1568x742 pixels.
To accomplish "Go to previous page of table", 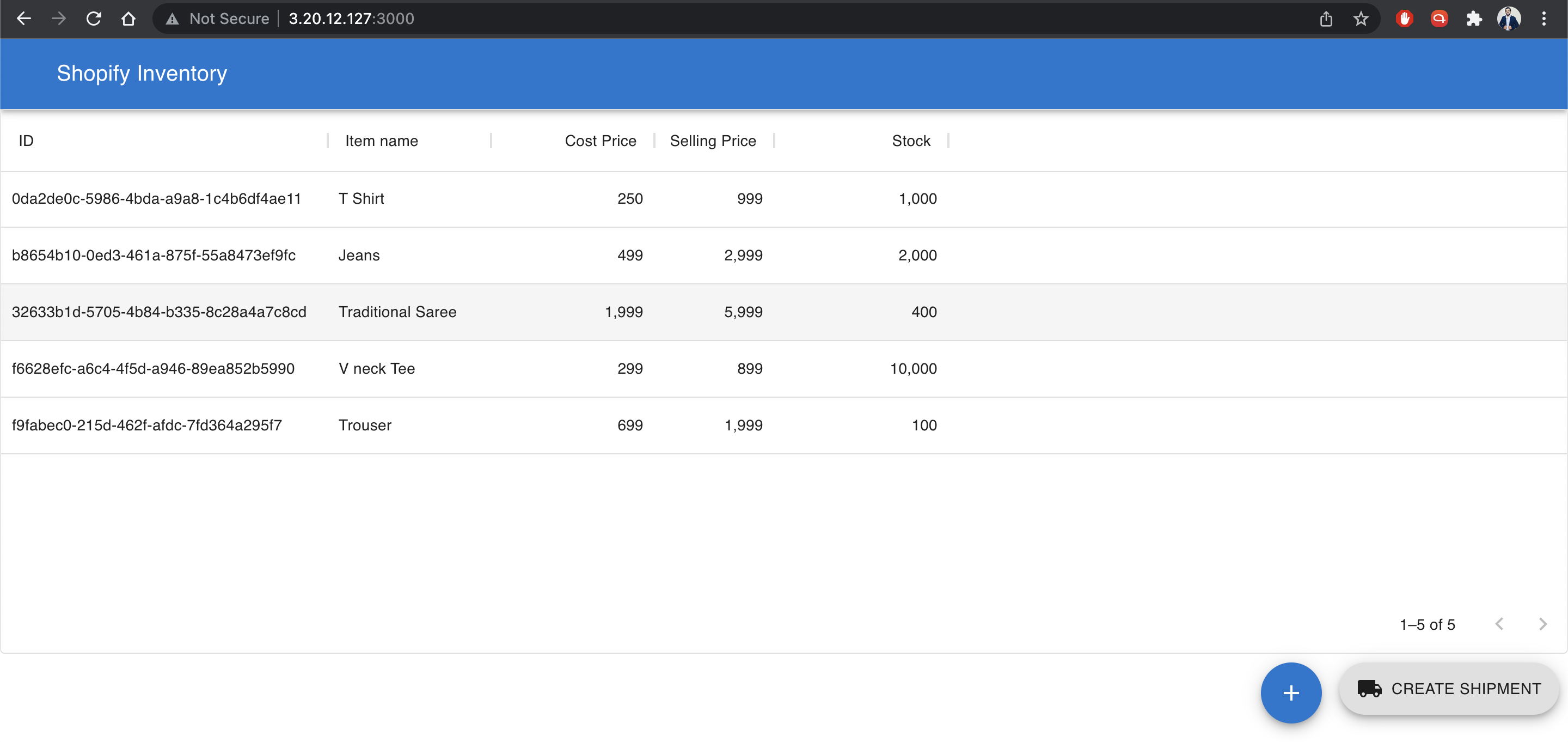I will point(1499,624).
